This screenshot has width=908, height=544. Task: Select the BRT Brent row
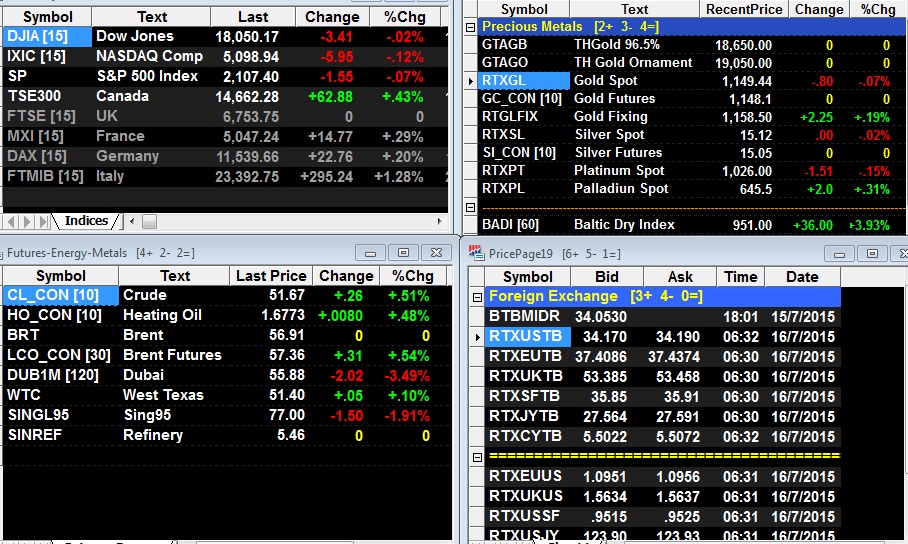(x=227, y=335)
